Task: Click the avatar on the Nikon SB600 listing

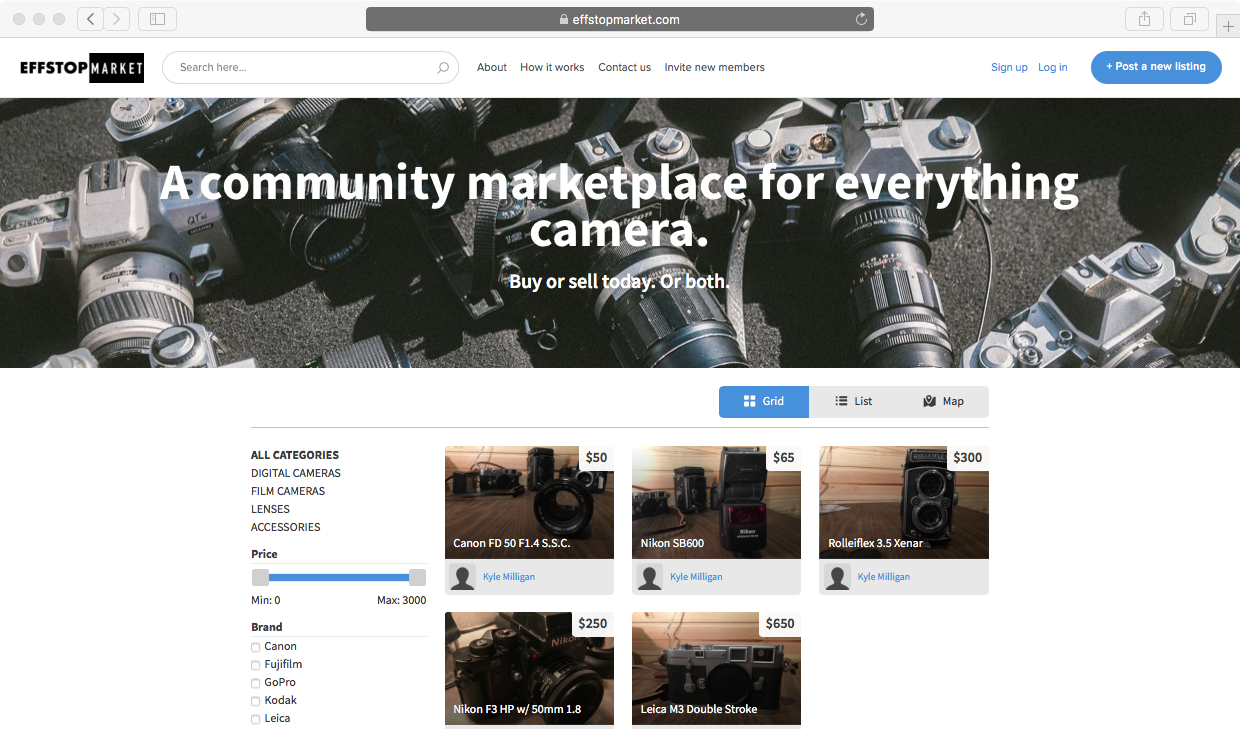Action: (x=650, y=577)
